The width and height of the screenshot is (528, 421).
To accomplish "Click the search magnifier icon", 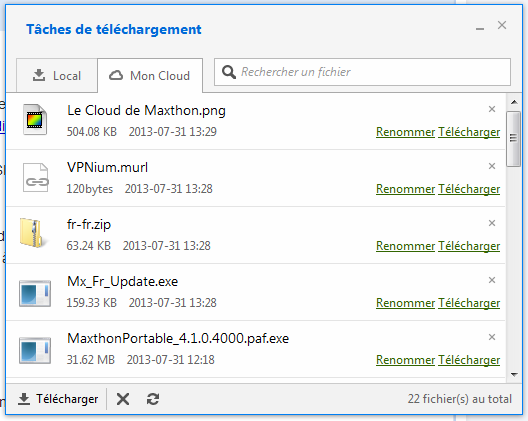I will [229, 72].
